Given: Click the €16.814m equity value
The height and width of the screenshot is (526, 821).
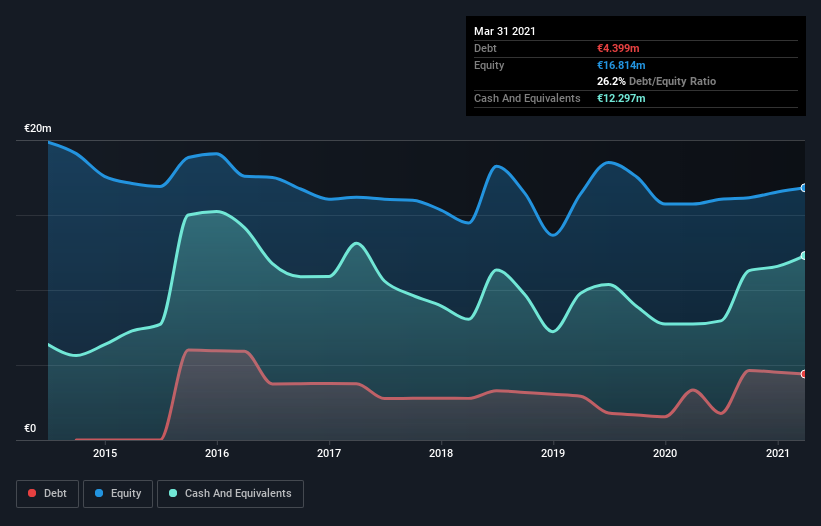Looking at the screenshot, I should click(621, 65).
